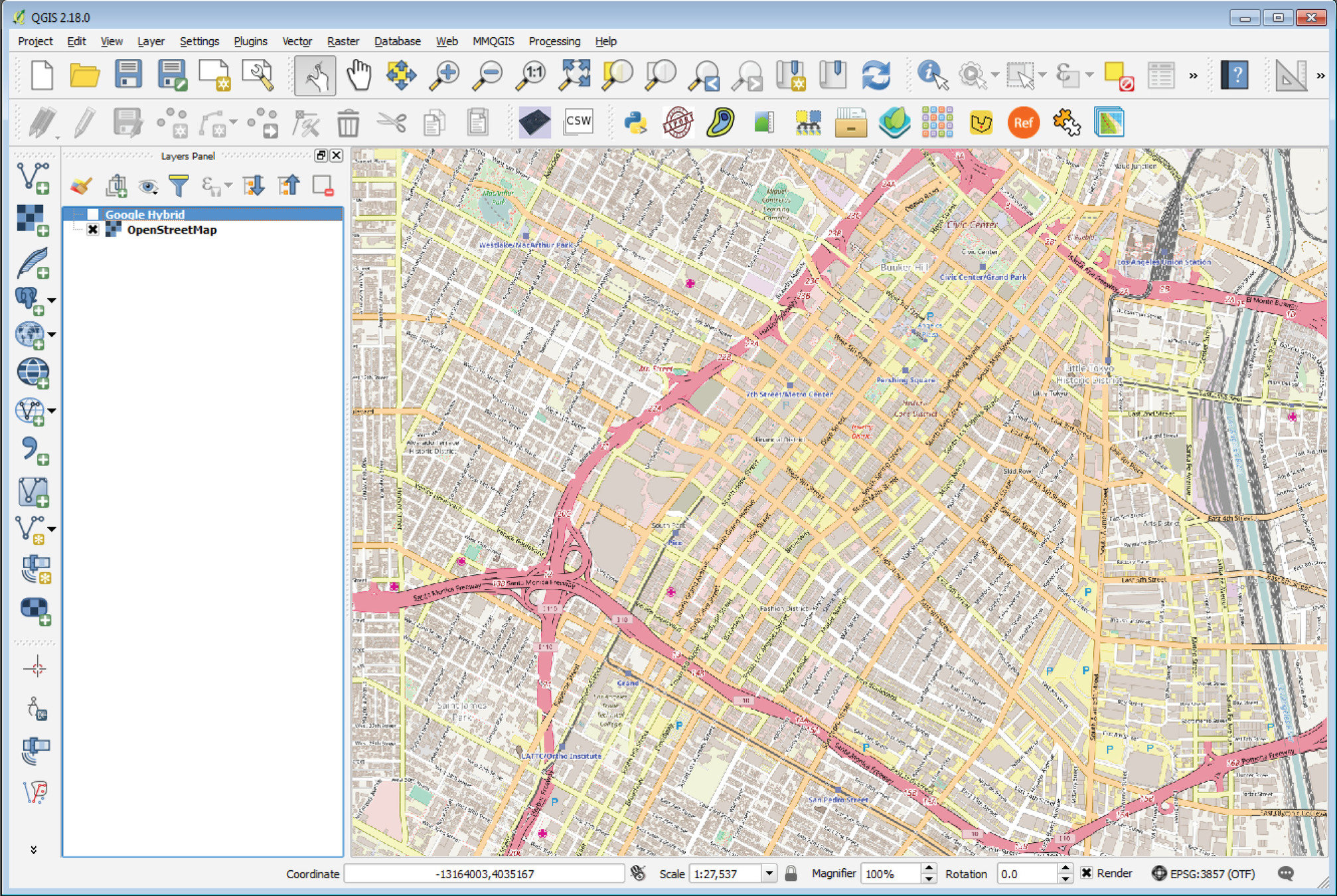Screen dimensions: 1337x896
Task: Open the Processing menu
Action: 554,41
